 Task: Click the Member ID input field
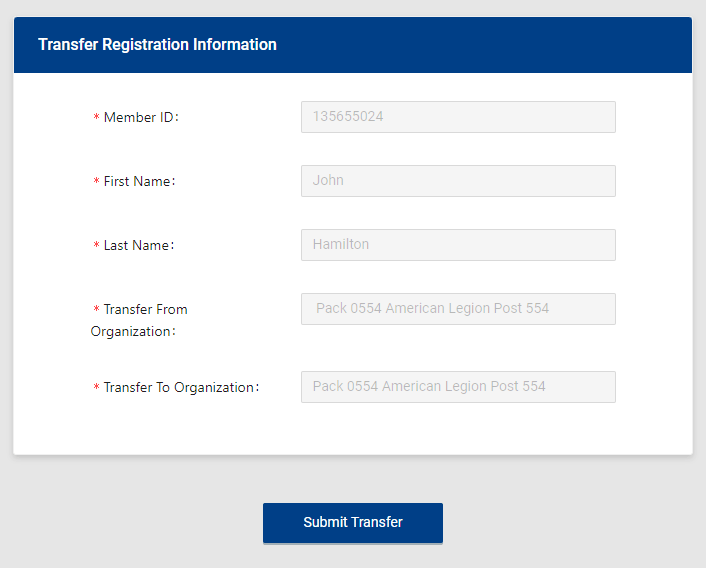(x=458, y=117)
